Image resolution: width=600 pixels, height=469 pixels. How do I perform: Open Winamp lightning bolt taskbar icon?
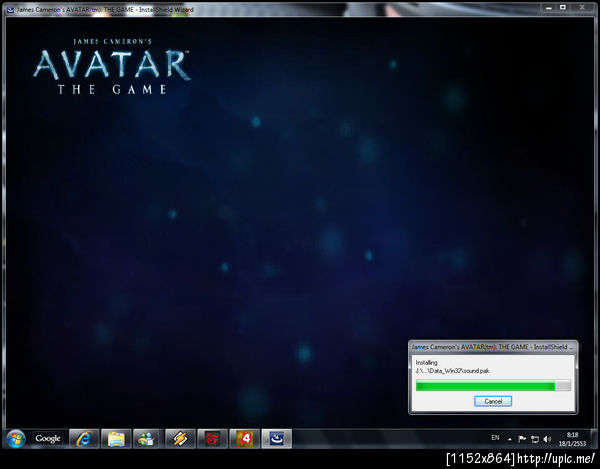tap(180, 438)
